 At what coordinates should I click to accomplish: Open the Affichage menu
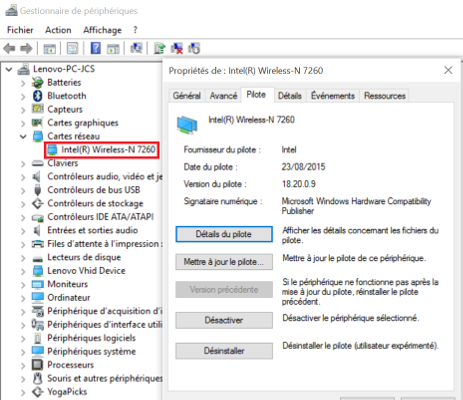[x=102, y=30]
